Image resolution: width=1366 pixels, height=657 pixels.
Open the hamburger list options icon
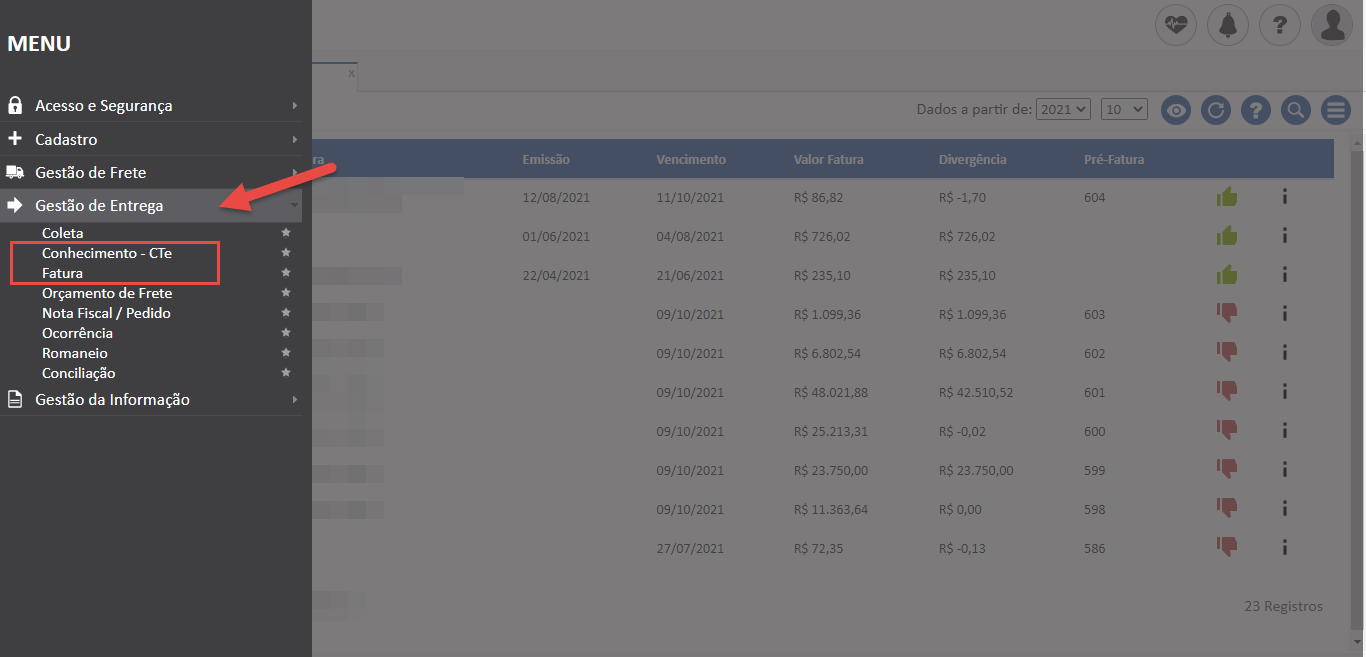point(1336,110)
